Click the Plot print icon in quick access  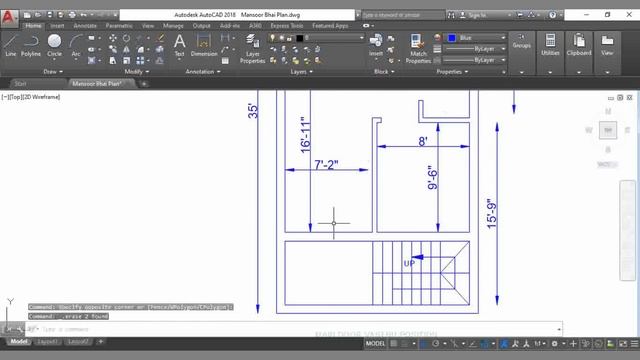point(72,15)
